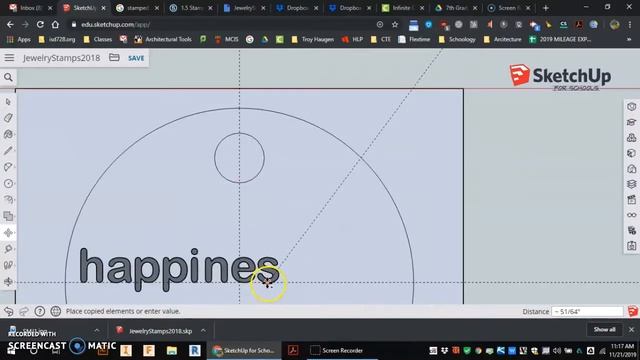This screenshot has width=640, height=360.
Task: Select the Eraser tool
Action: click(x=8, y=118)
